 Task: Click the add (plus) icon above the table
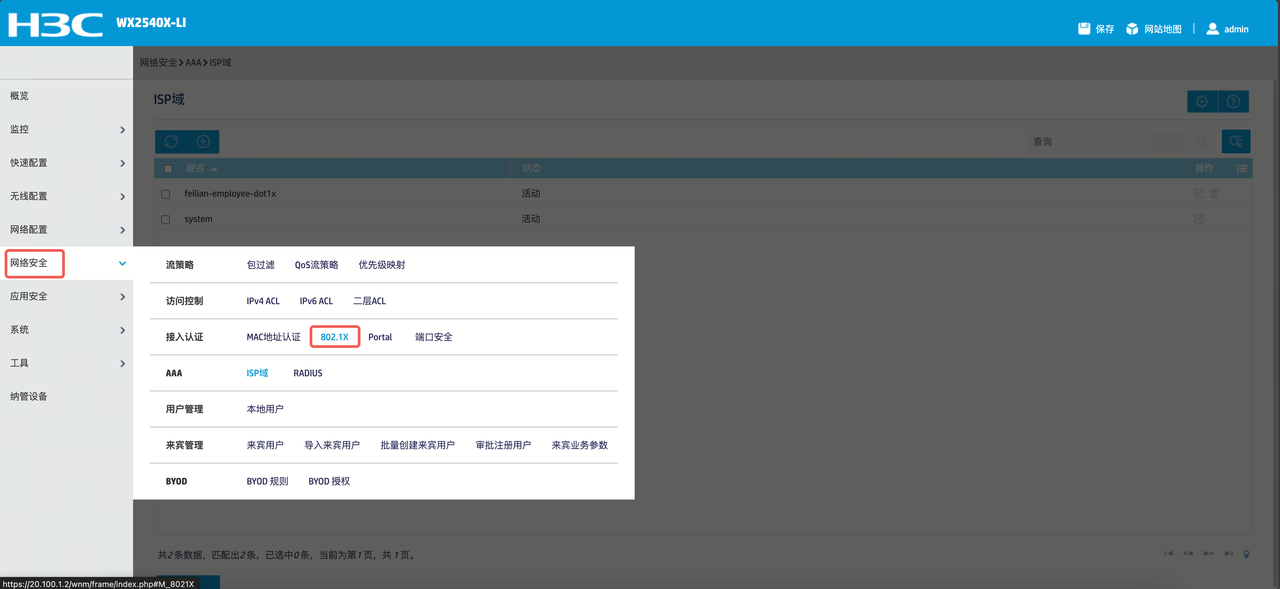[203, 142]
